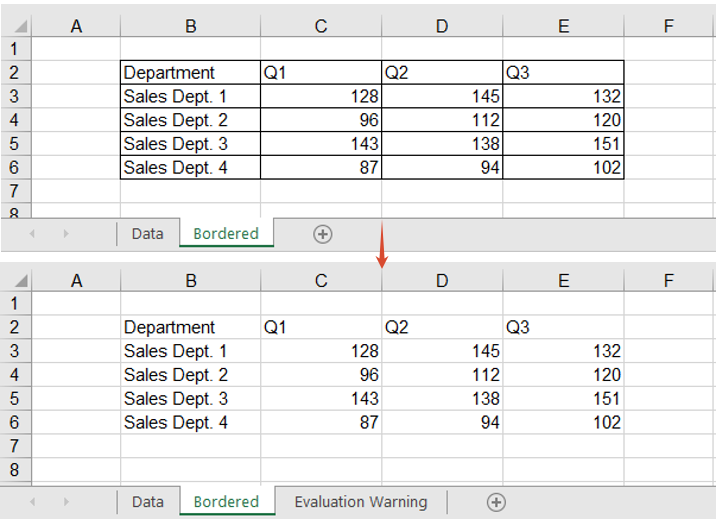Image resolution: width=716 pixels, height=520 pixels.
Task: Click cell with 120 in bottom spreadsheet
Action: pos(563,374)
